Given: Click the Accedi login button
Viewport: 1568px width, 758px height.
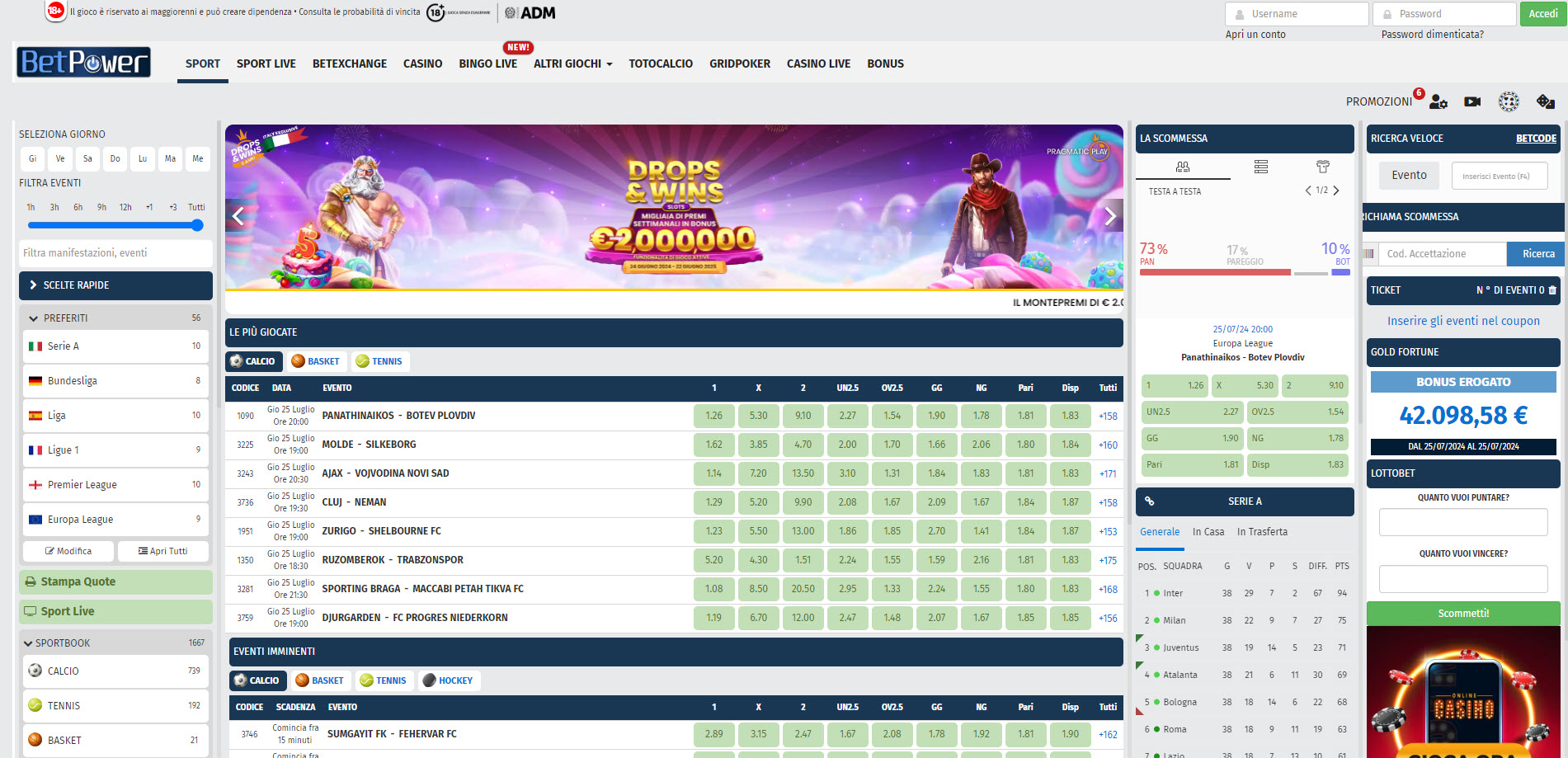Looking at the screenshot, I should (1542, 14).
